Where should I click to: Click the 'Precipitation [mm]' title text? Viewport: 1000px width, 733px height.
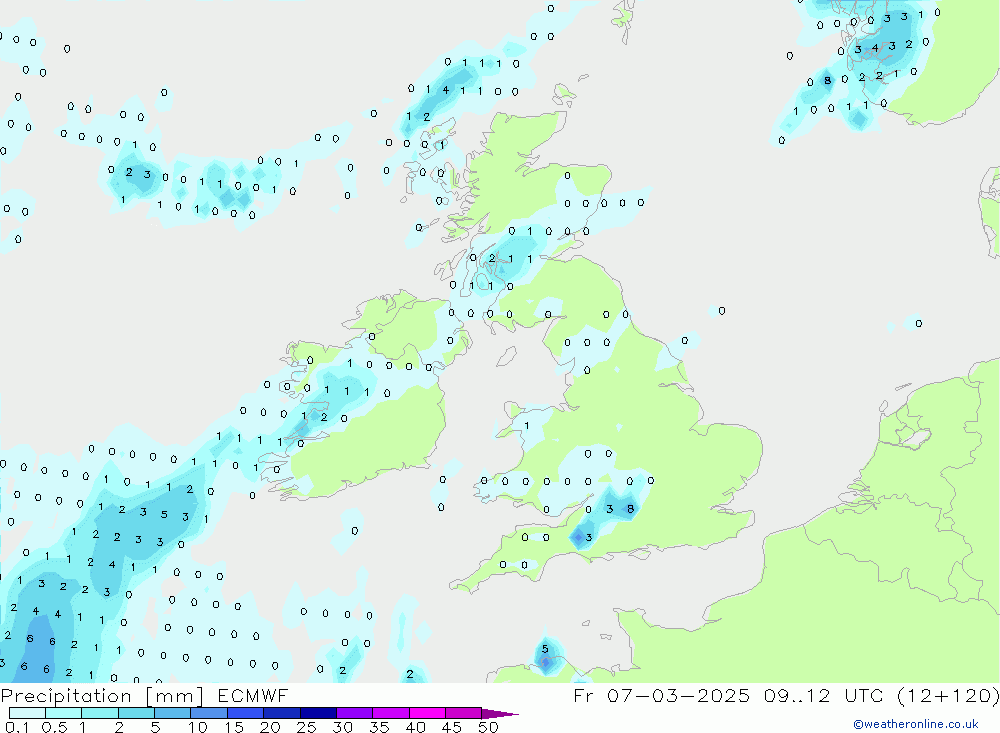click(x=102, y=696)
